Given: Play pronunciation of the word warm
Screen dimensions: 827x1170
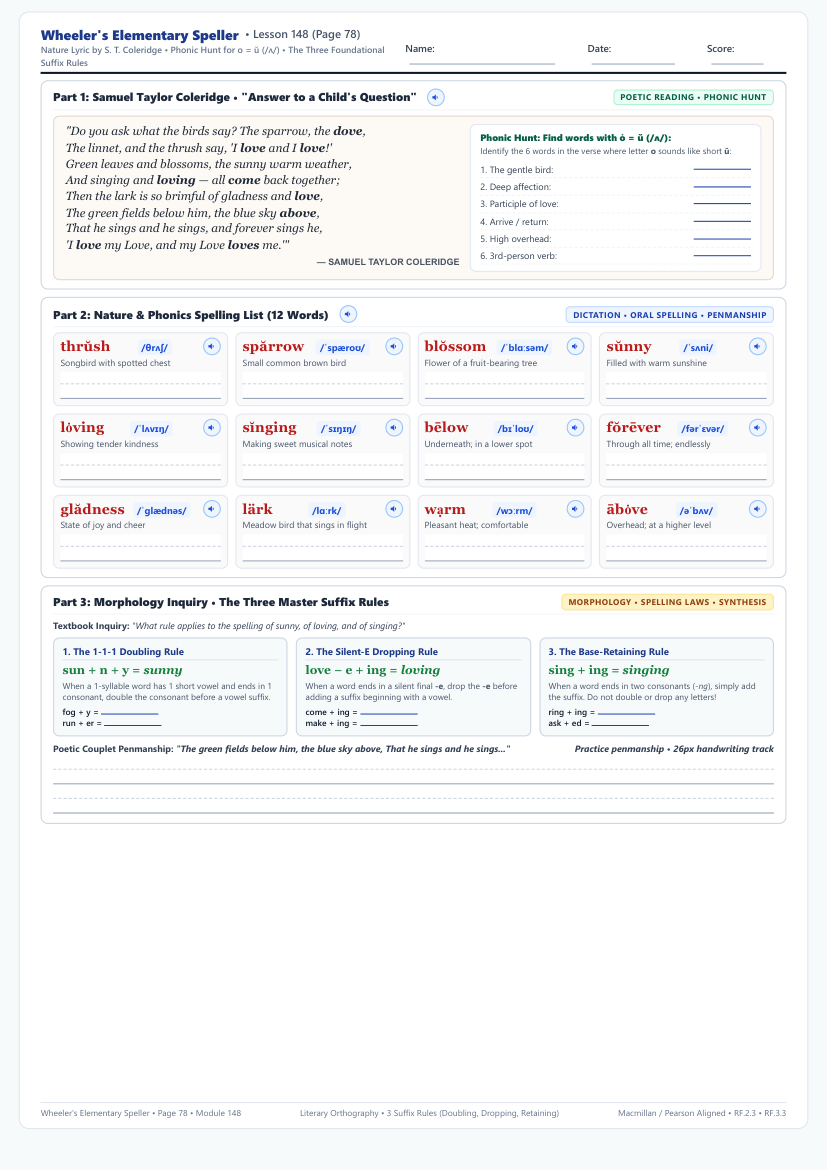Looking at the screenshot, I should 575,509.
